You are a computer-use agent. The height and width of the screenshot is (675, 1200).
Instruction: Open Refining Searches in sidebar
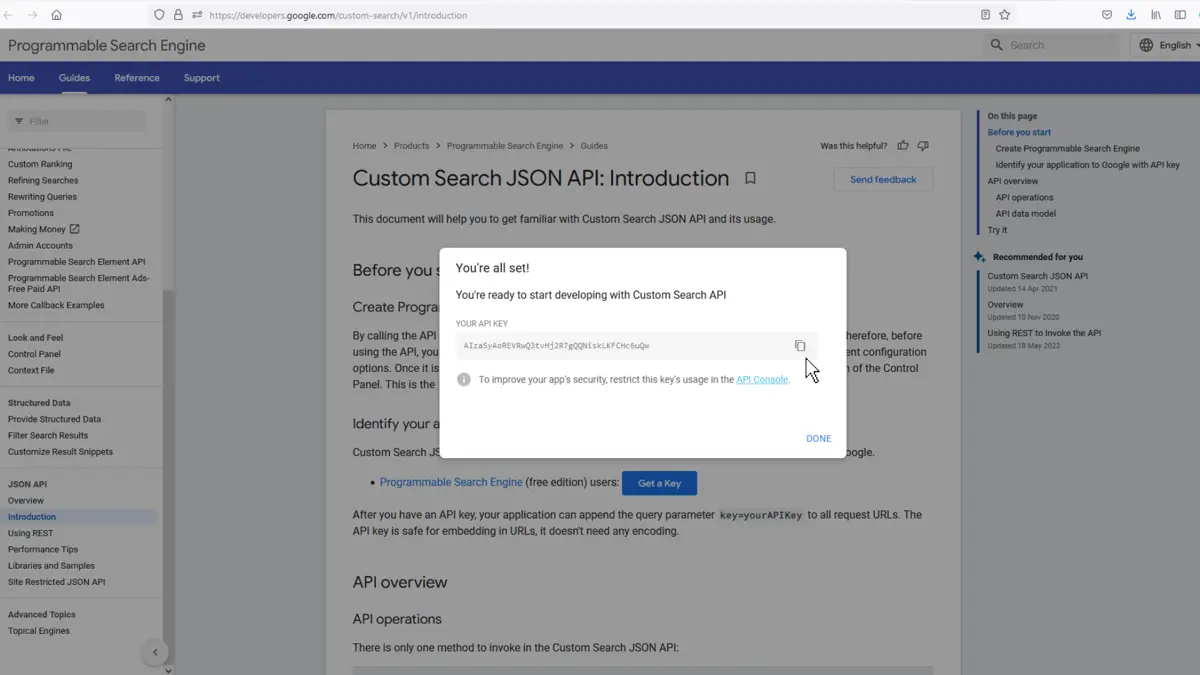click(43, 181)
